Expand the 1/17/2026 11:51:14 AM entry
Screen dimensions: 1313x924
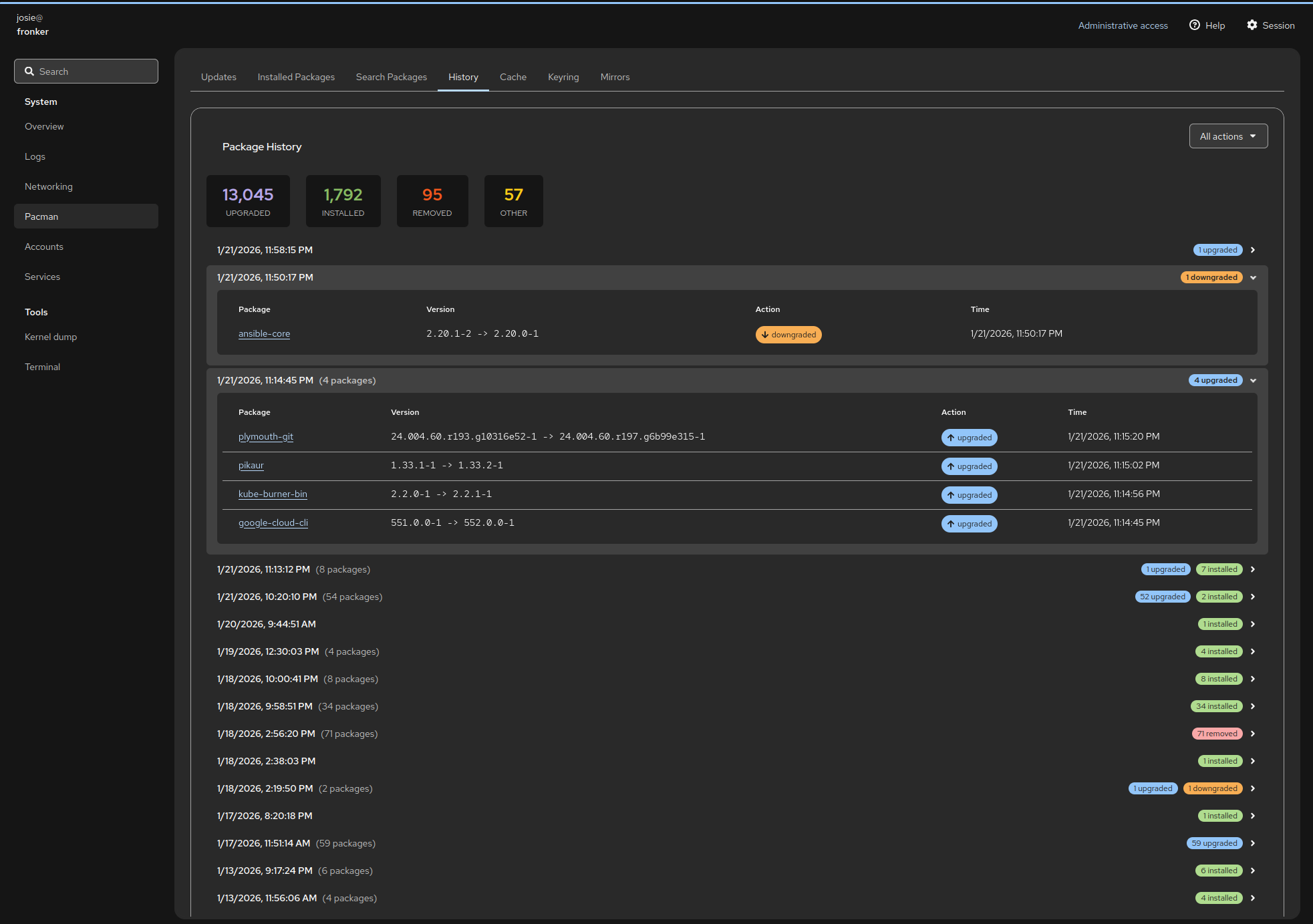click(1253, 843)
